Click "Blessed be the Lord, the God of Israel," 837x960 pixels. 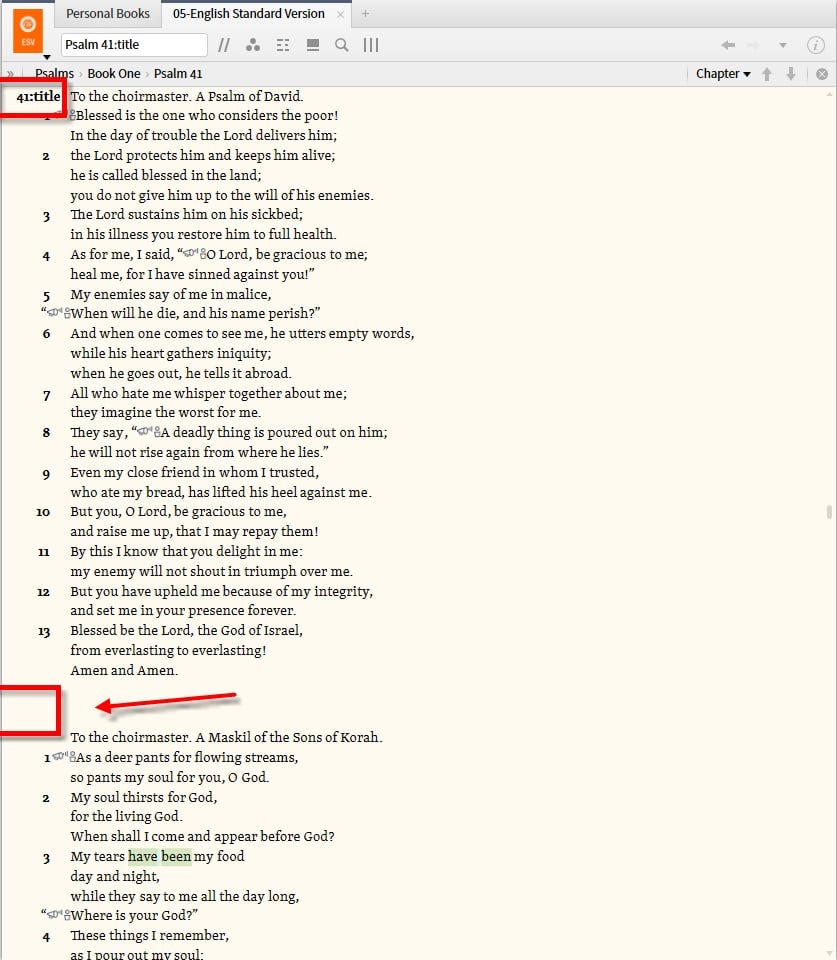click(187, 630)
